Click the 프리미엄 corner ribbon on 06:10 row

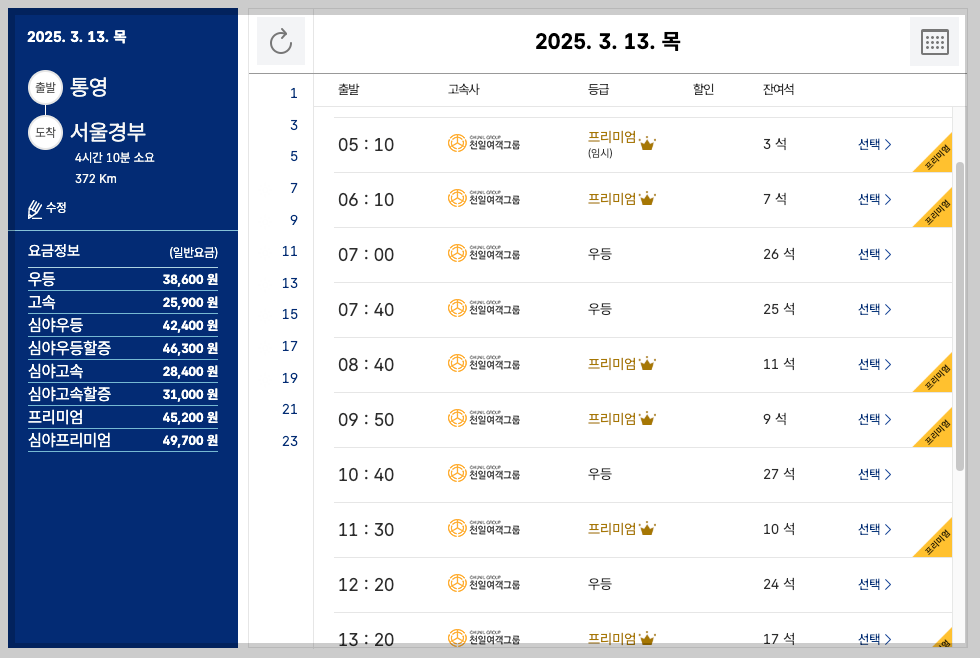point(938,211)
